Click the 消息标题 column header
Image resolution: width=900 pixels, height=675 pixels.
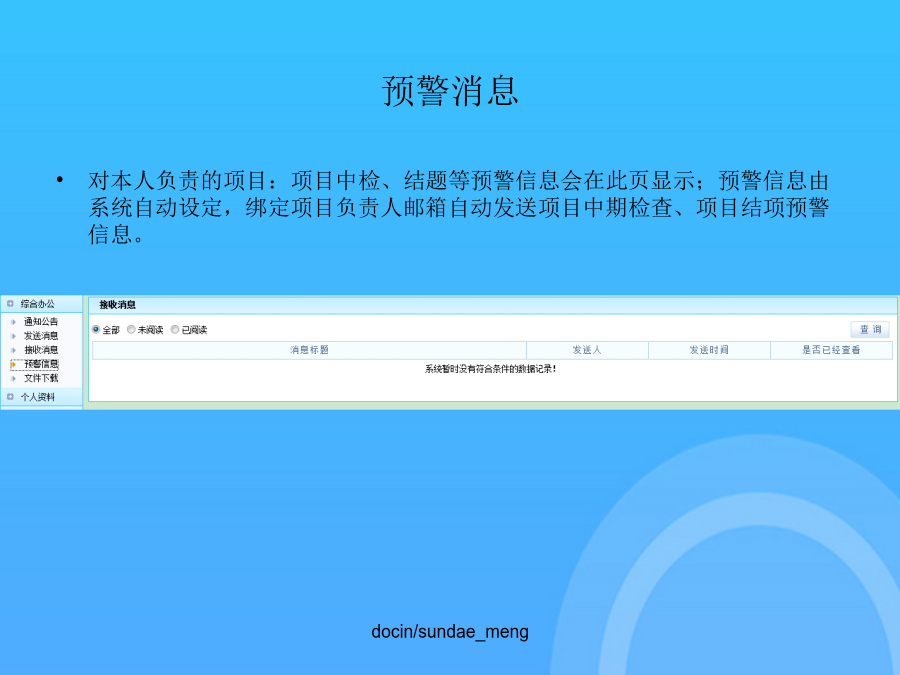coord(309,350)
